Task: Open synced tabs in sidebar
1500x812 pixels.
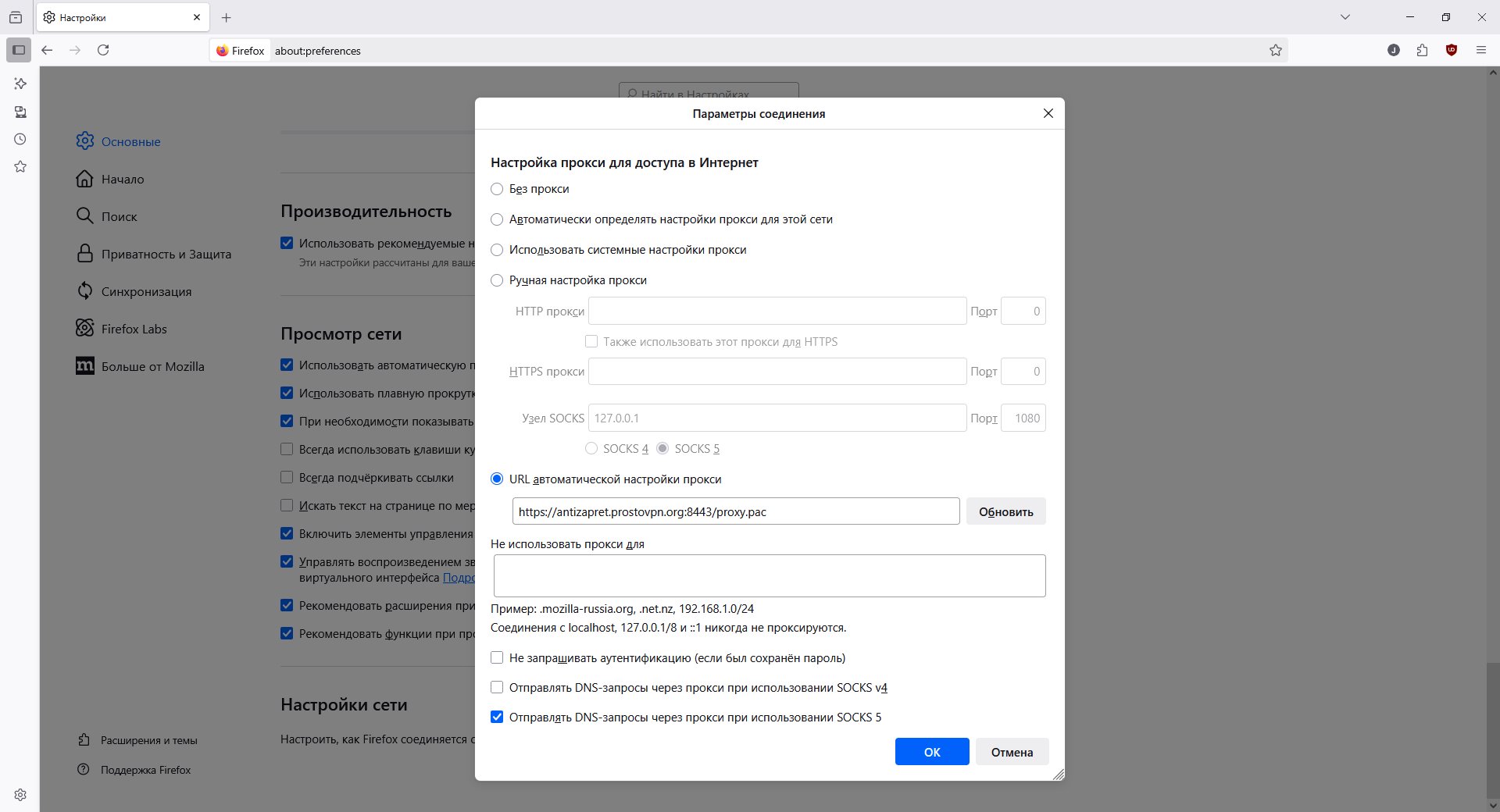Action: pos(20,112)
